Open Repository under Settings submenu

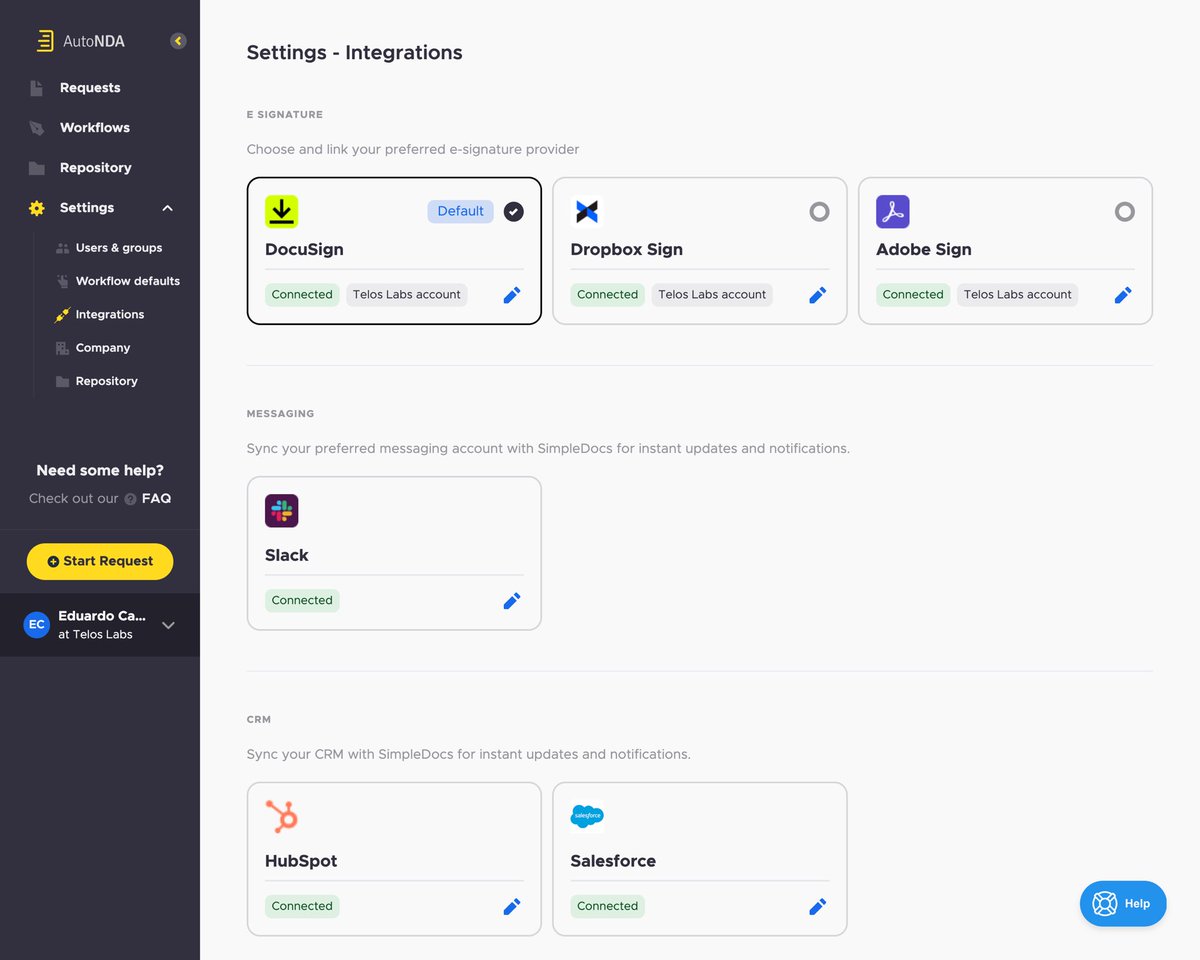click(107, 381)
